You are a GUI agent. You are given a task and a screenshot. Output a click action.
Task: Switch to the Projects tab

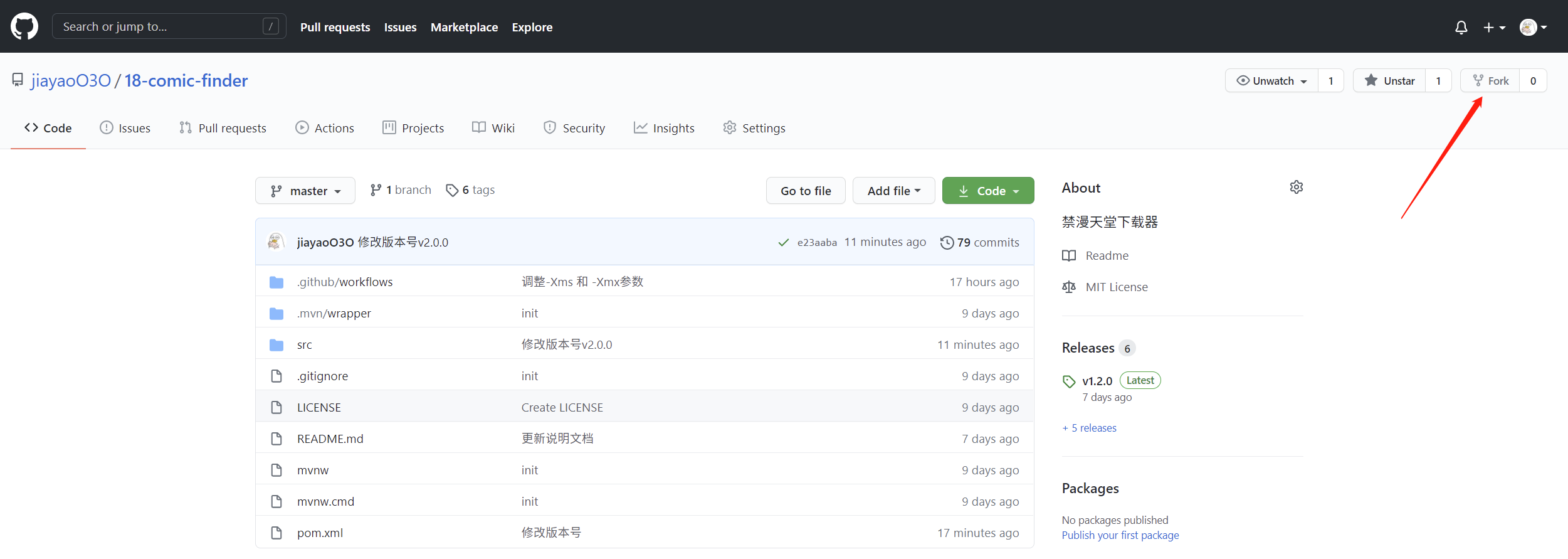tap(413, 128)
